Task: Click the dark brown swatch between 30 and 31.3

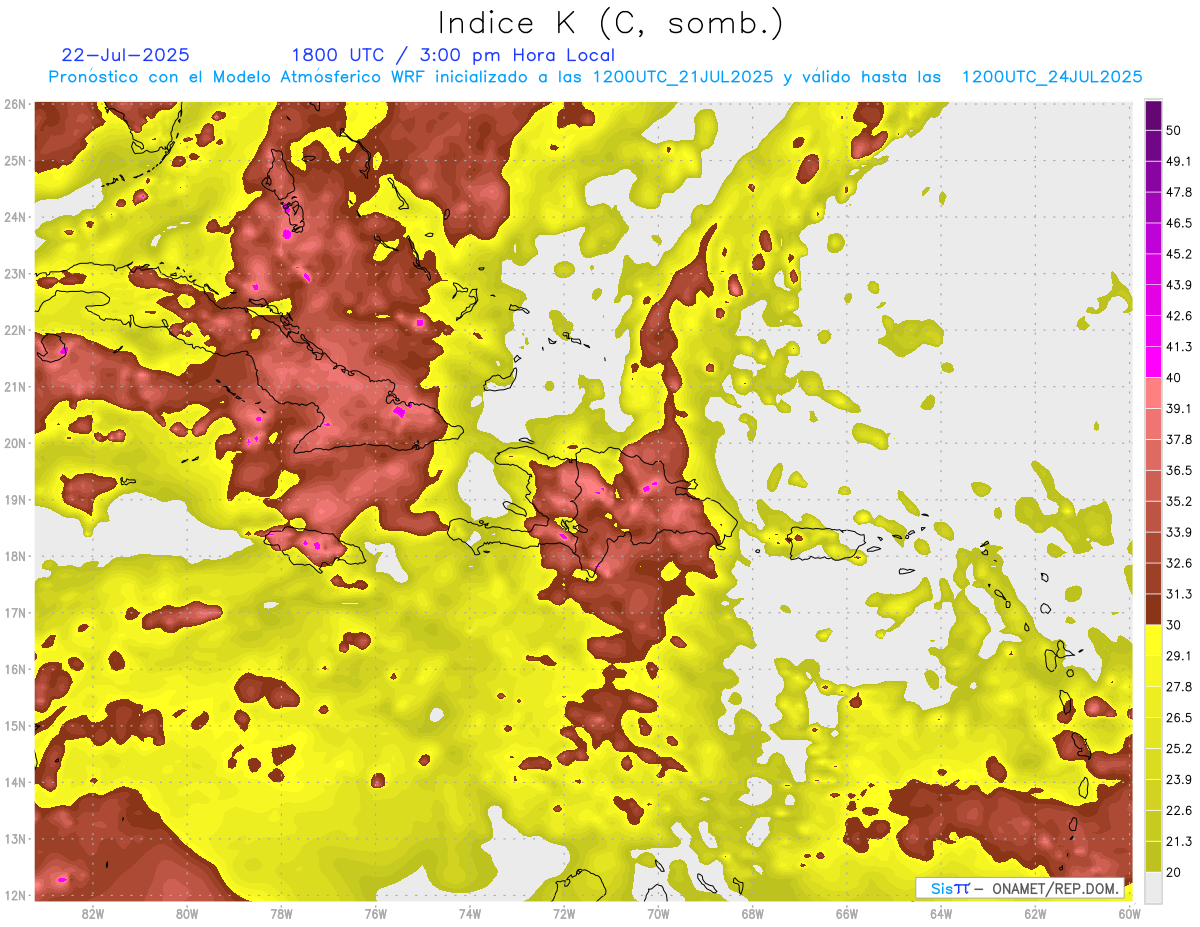Action: (x=1153, y=609)
